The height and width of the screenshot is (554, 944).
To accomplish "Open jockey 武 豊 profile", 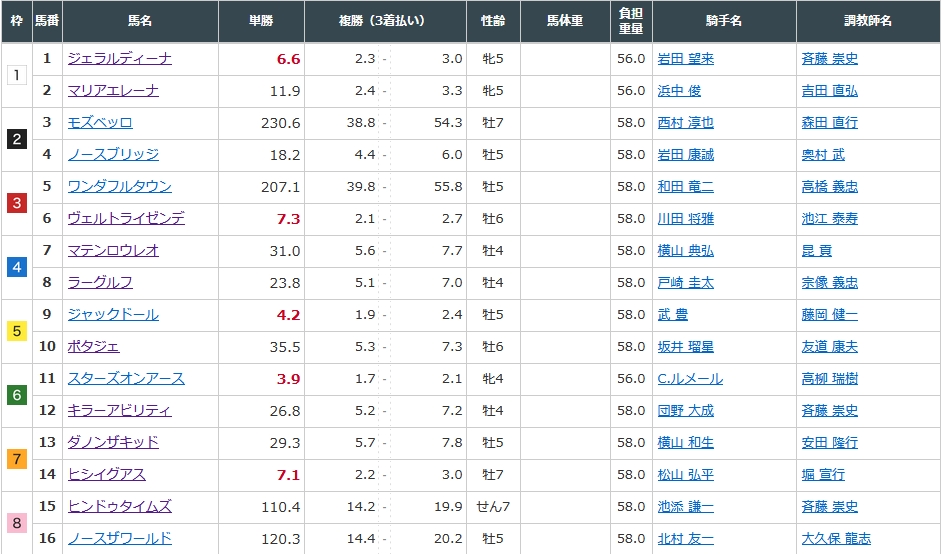I will pos(672,315).
